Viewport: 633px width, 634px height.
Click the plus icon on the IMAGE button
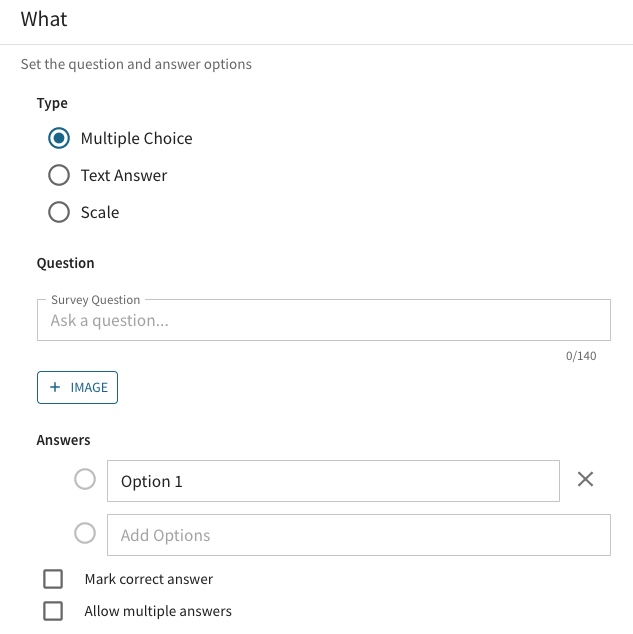click(x=55, y=387)
